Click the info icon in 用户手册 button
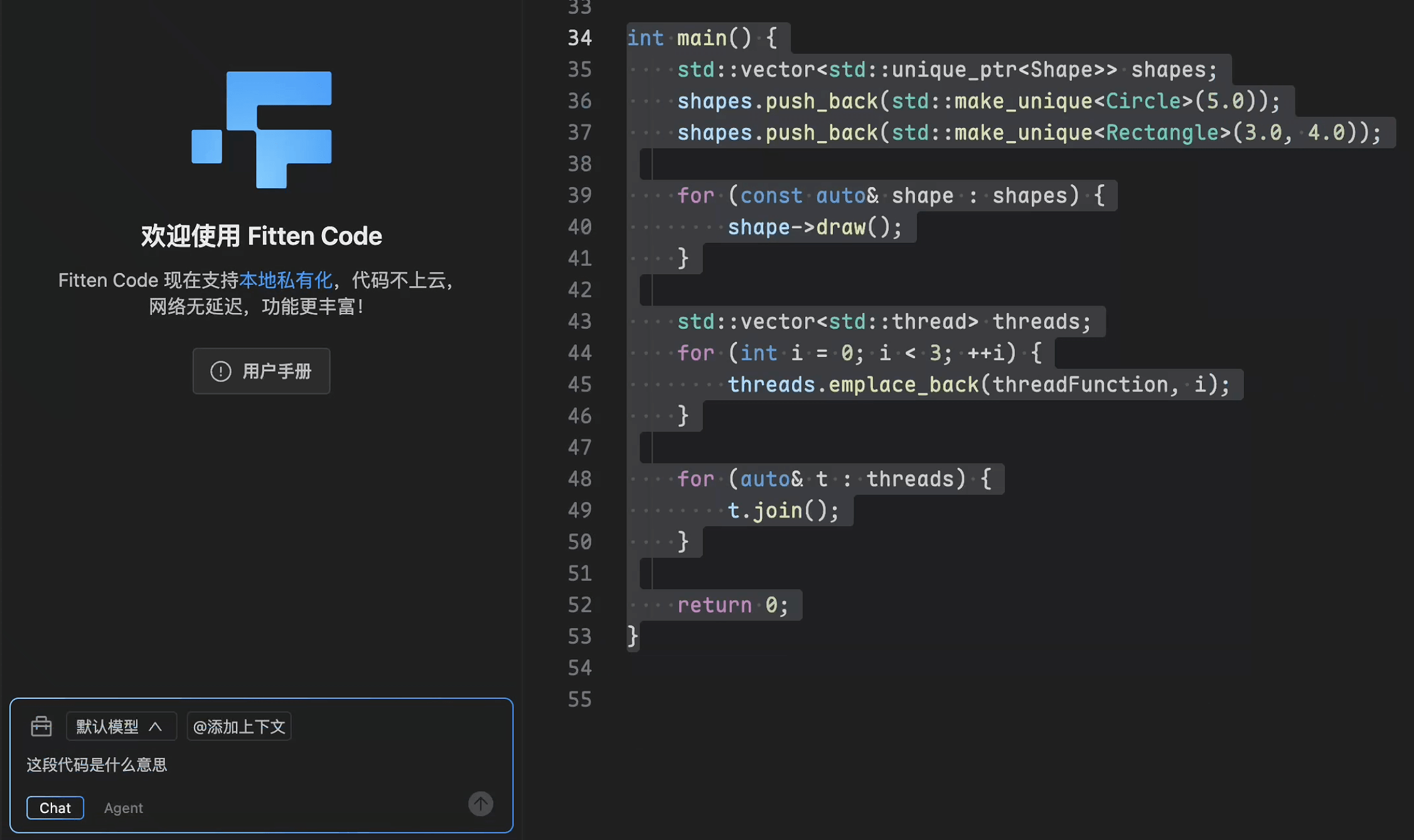1414x840 pixels. click(220, 371)
